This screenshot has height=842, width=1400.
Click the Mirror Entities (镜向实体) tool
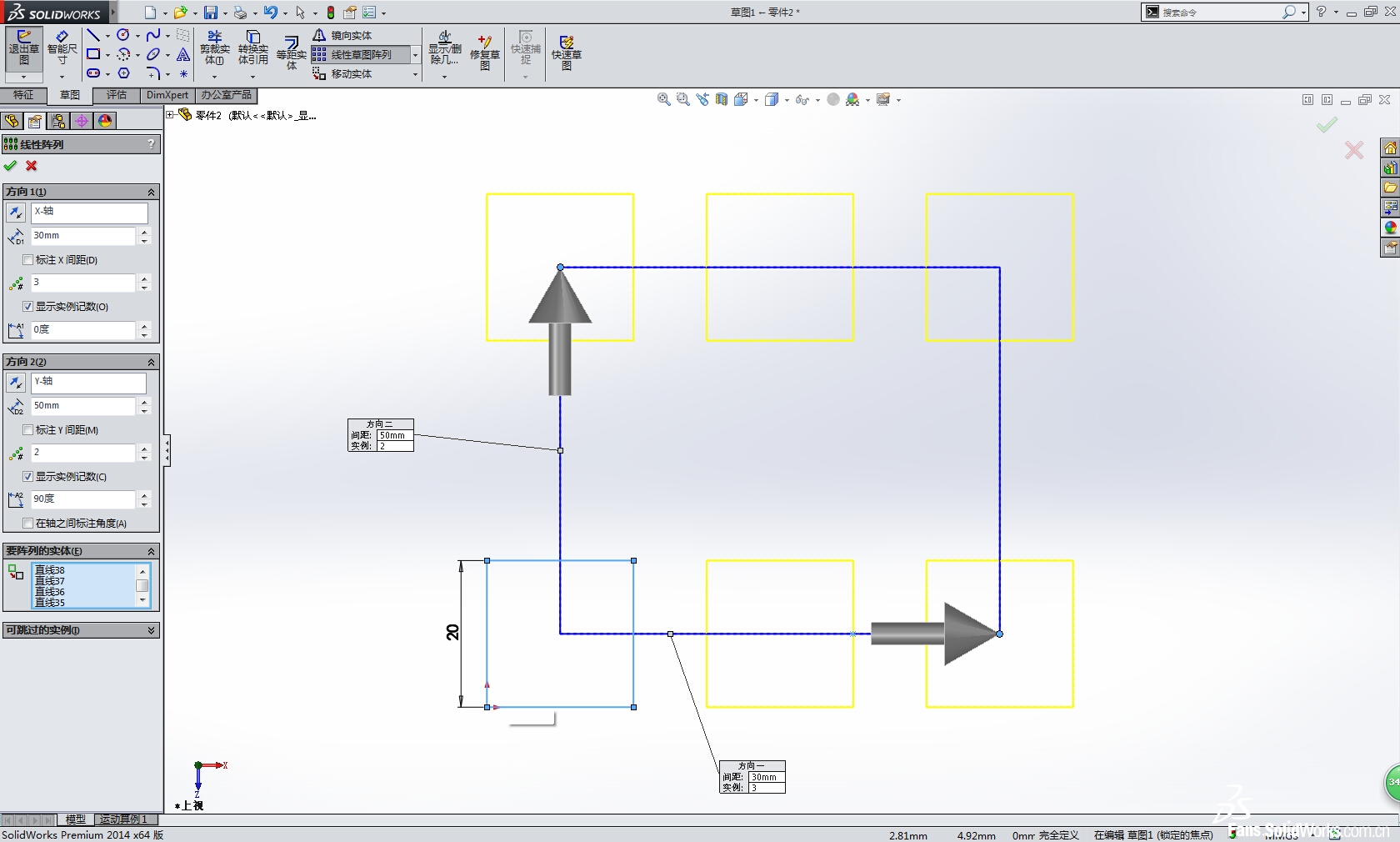coord(342,36)
